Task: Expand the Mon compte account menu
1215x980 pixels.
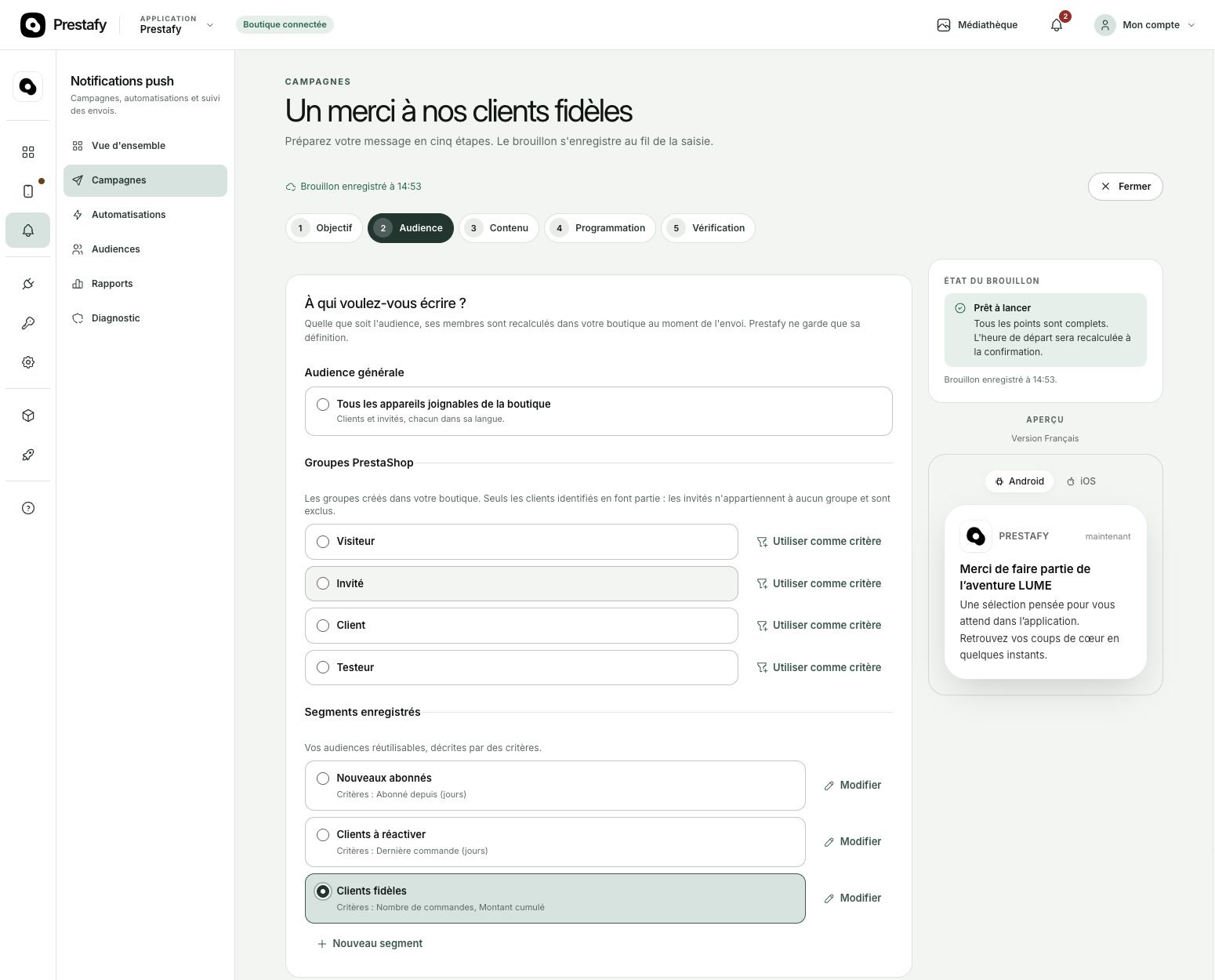Action: 1145,25
